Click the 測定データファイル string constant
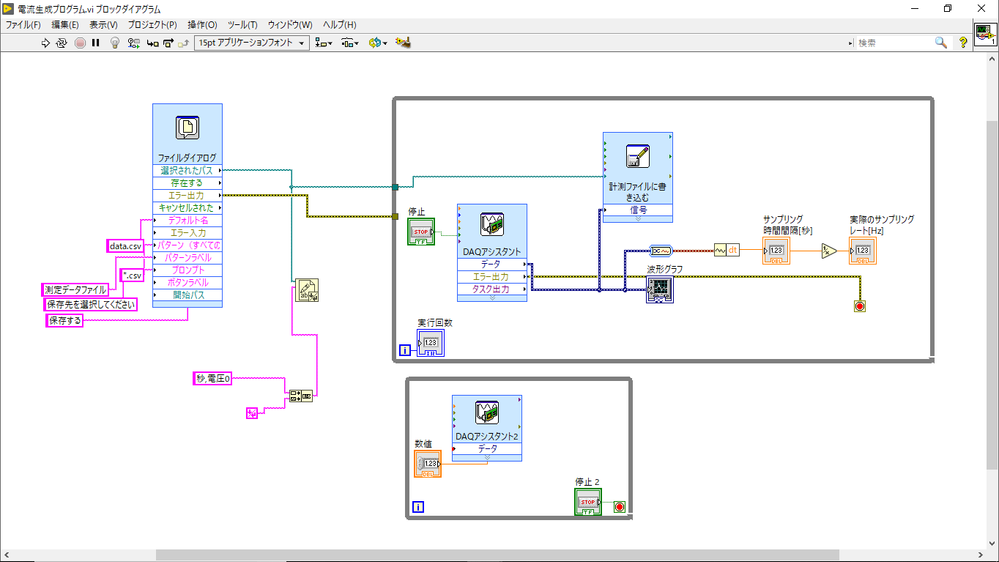 [x=75, y=290]
